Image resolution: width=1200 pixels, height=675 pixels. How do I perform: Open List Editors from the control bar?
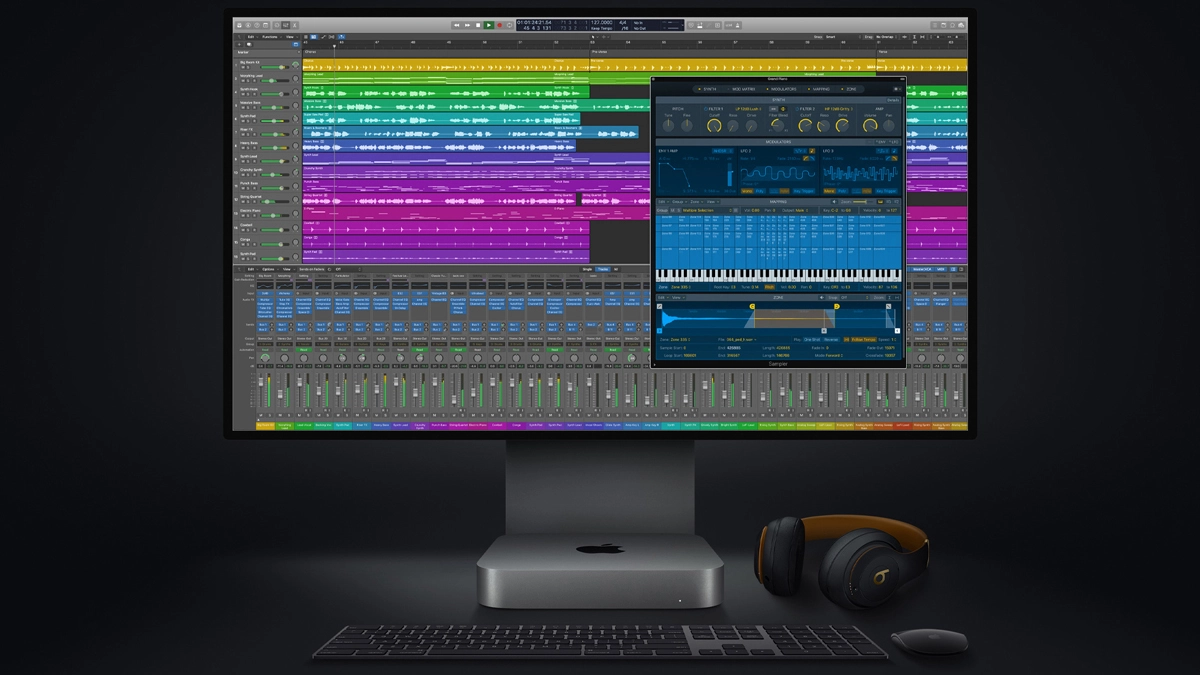[x=934, y=25]
